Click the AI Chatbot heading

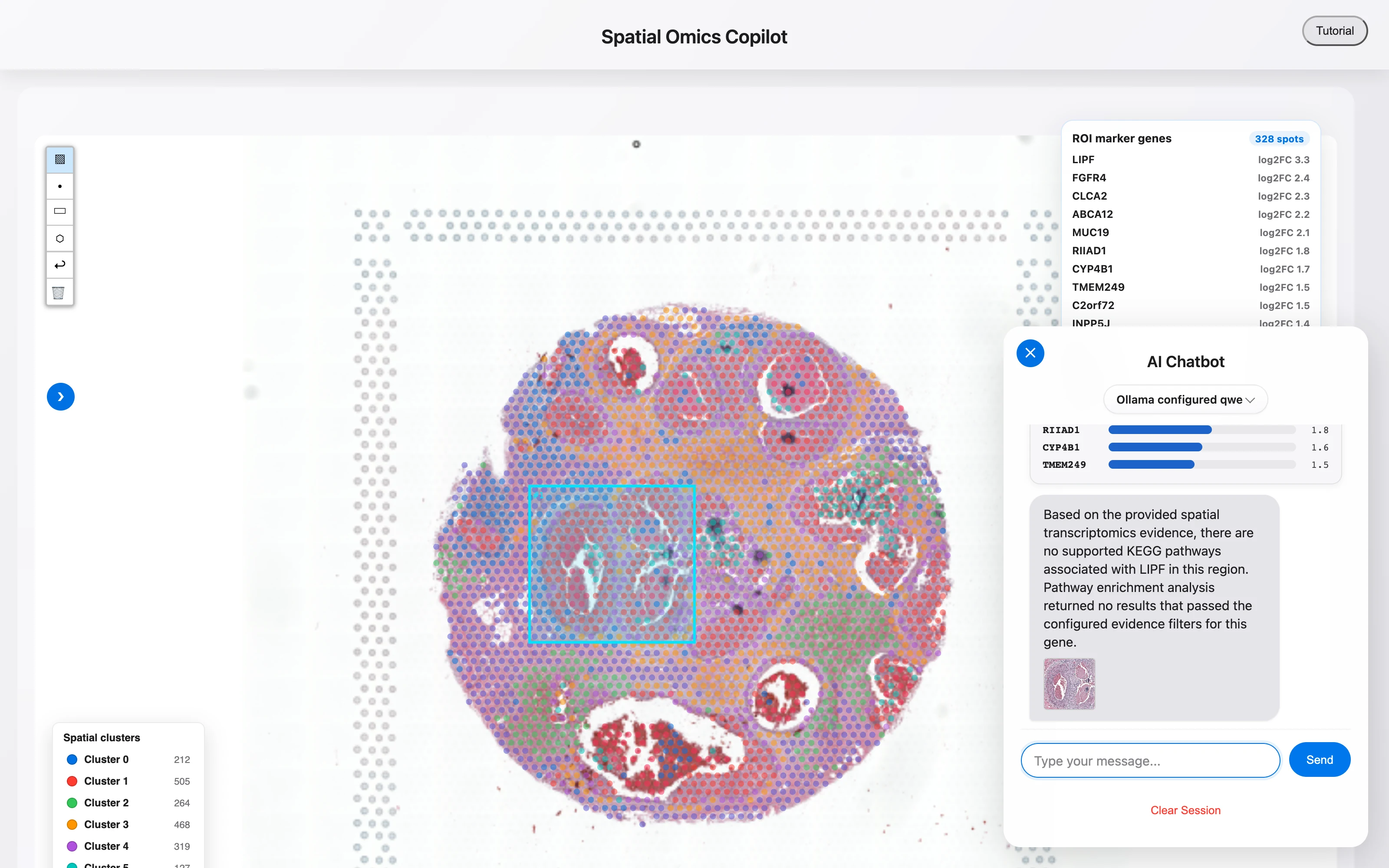[x=1185, y=362]
